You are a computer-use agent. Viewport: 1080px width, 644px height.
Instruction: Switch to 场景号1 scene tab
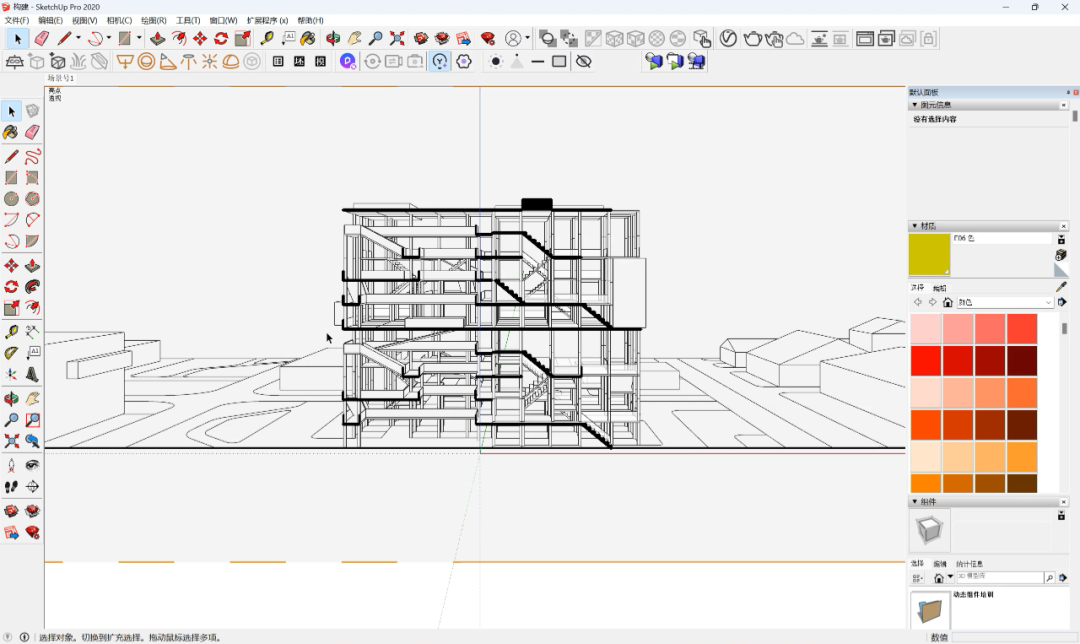point(61,79)
